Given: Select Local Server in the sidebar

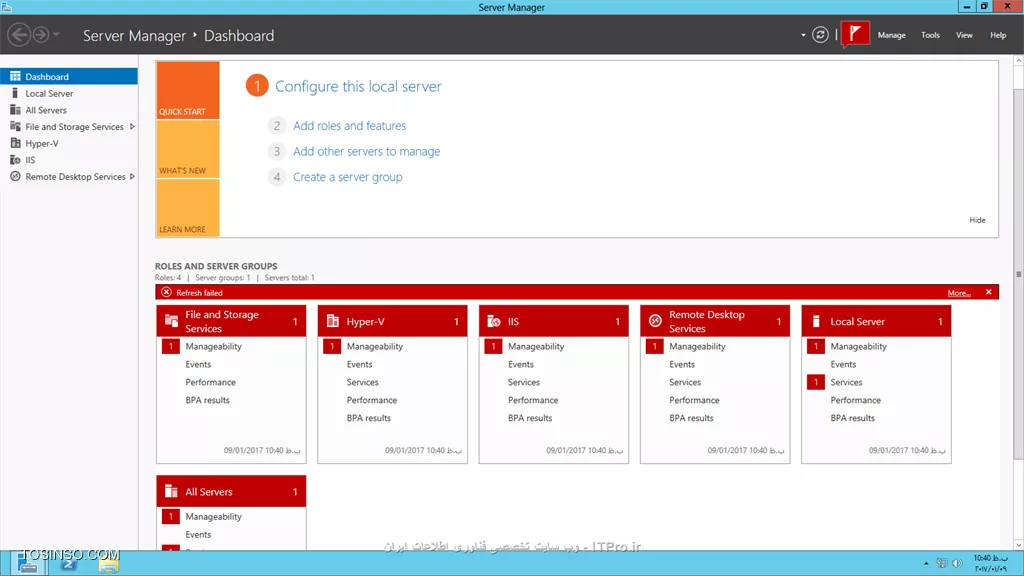Looking at the screenshot, I should pos(69,93).
